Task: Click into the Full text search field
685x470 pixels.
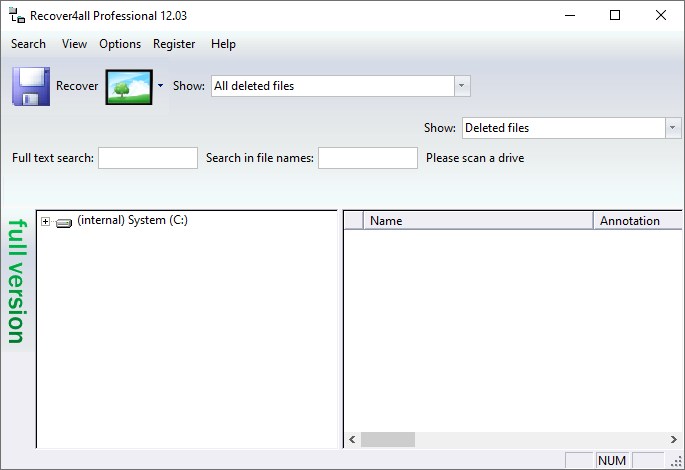Action: 148,158
